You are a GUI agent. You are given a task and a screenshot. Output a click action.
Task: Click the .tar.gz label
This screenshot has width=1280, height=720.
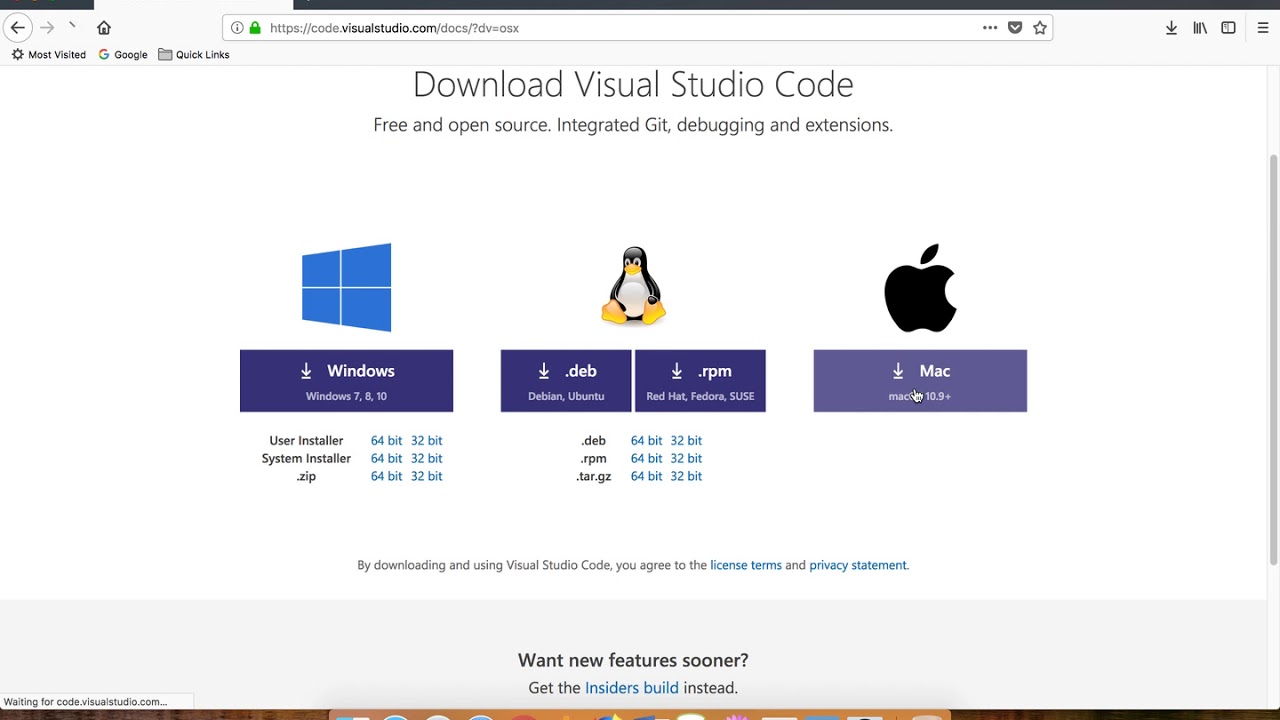593,476
